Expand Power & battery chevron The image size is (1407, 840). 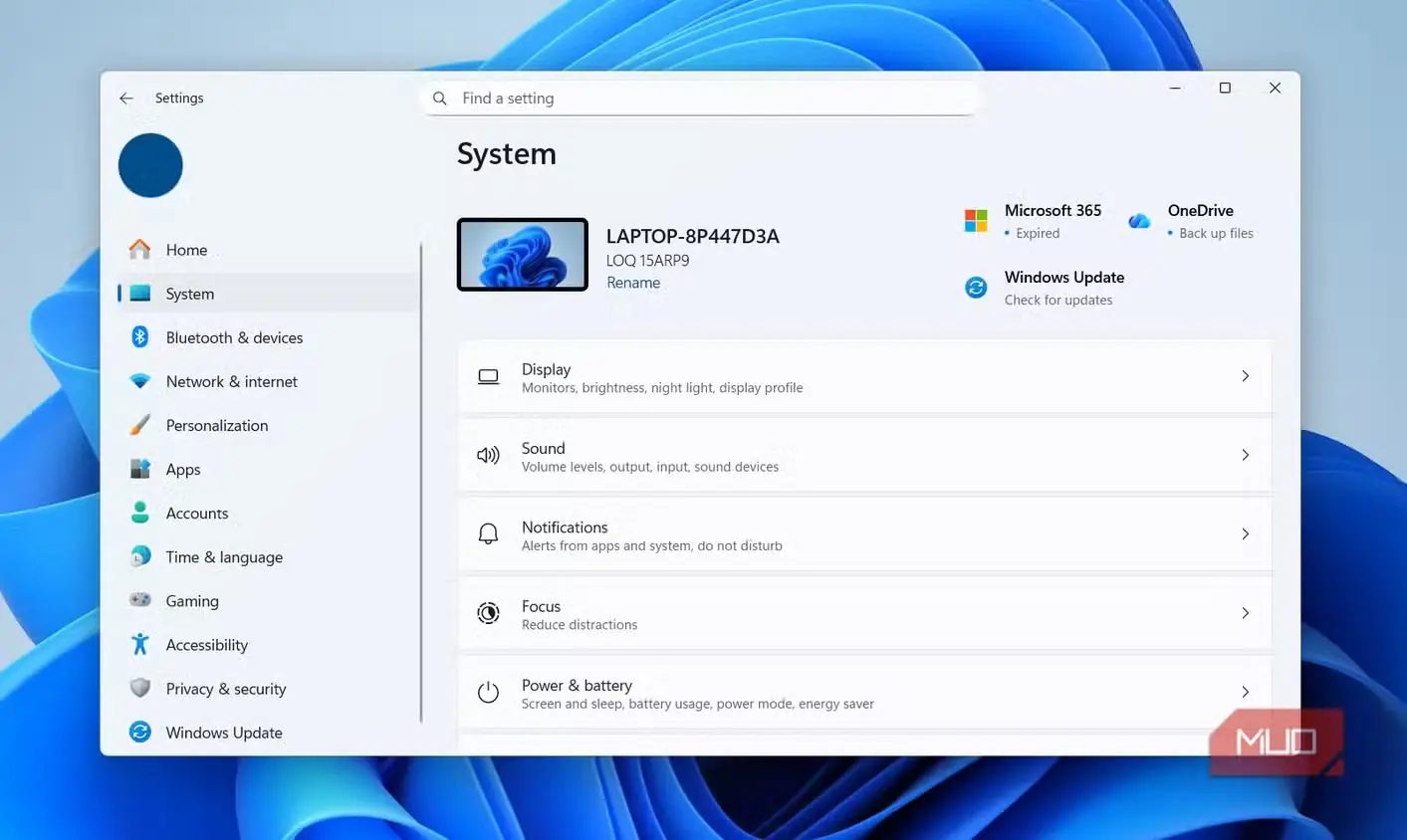click(x=1245, y=692)
